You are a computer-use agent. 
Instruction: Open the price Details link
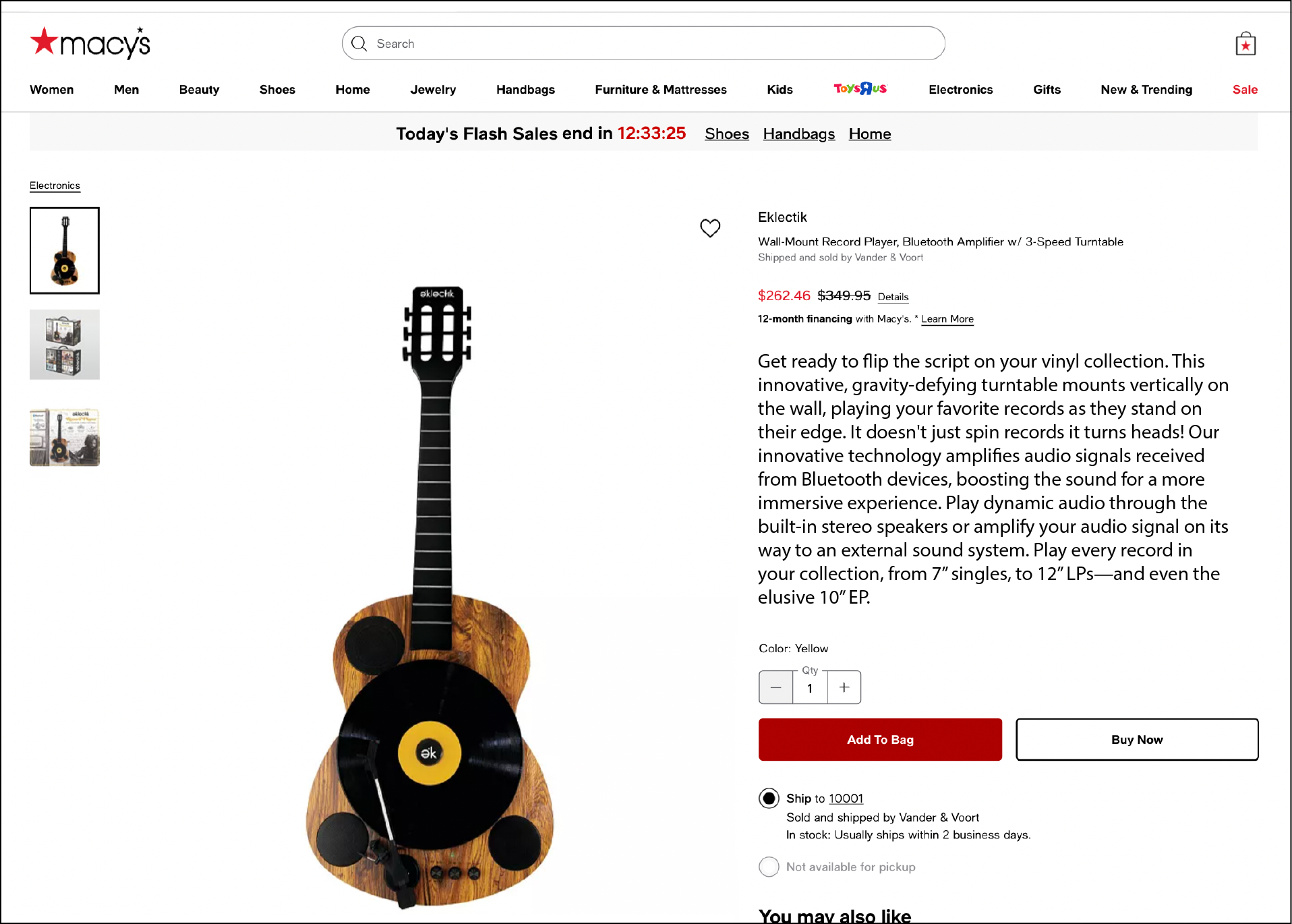coord(893,297)
